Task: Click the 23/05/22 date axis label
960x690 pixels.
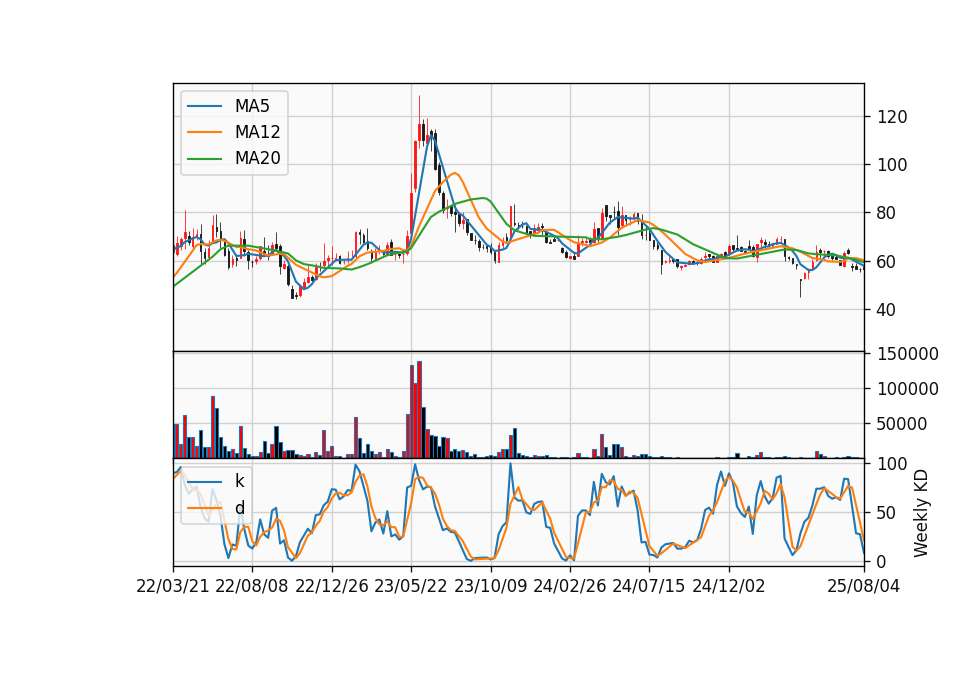Action: (x=411, y=586)
